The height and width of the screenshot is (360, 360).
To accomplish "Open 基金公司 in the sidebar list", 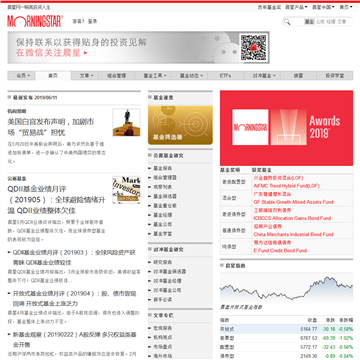I will click(x=163, y=224).
